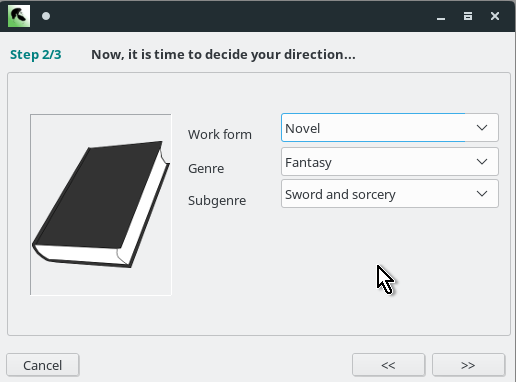Viewport: 516px width, 382px height.
Task: Maximize the wizard window
Action: [x=468, y=16]
